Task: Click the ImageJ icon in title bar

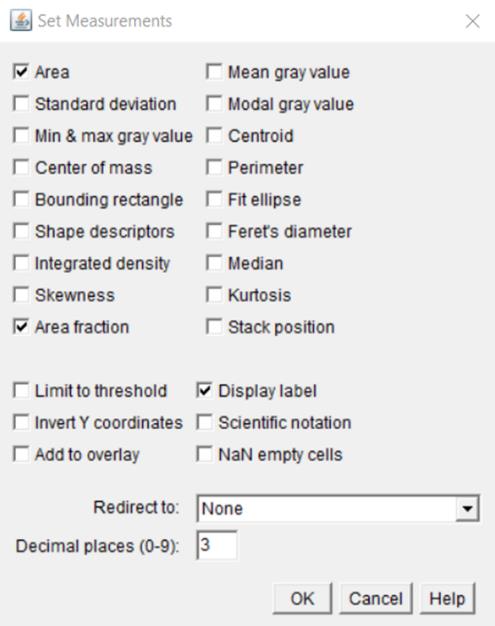Action: pos(21,21)
